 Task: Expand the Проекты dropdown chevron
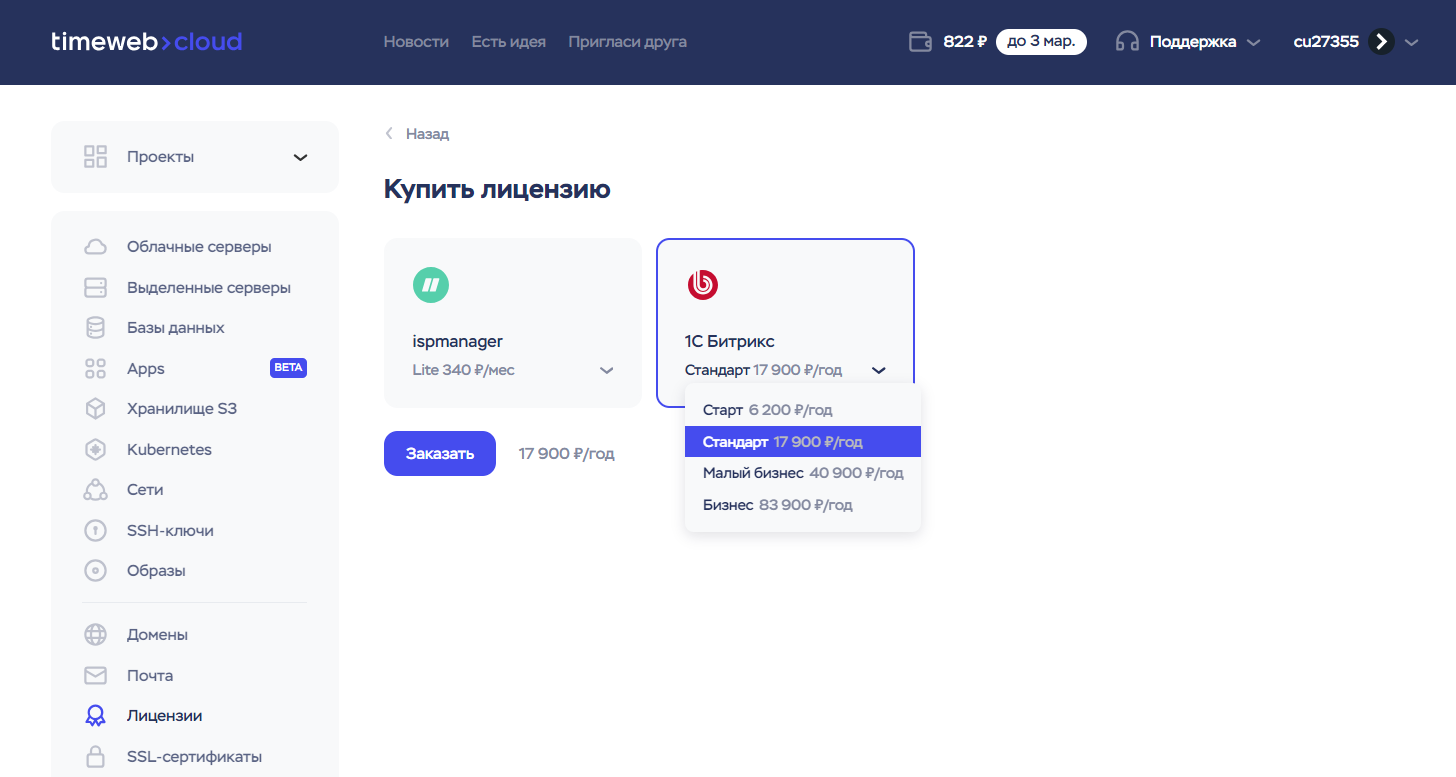click(300, 158)
